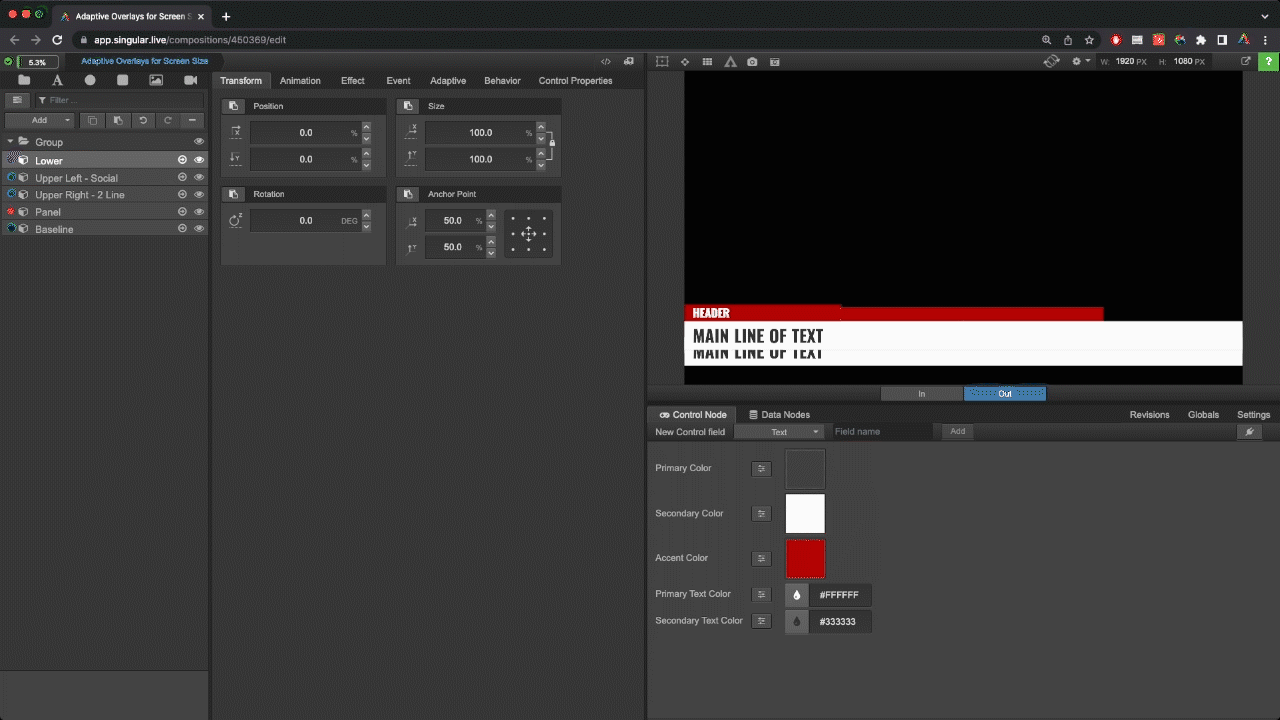The width and height of the screenshot is (1280, 720).
Task: Click the layer Filter input field
Action: pyautogui.click(x=118, y=100)
